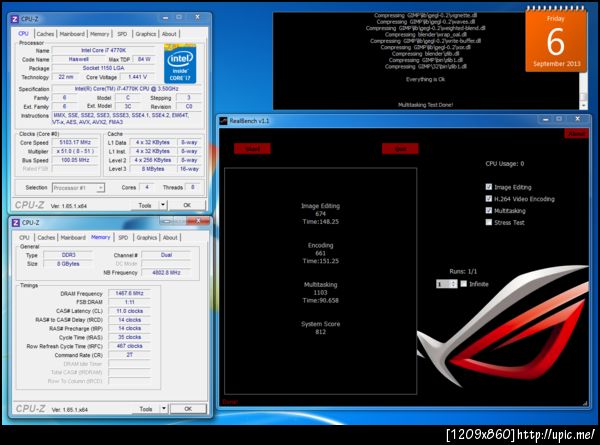
Task: Click the Image Editing score 674 result text
Action: pos(320,214)
